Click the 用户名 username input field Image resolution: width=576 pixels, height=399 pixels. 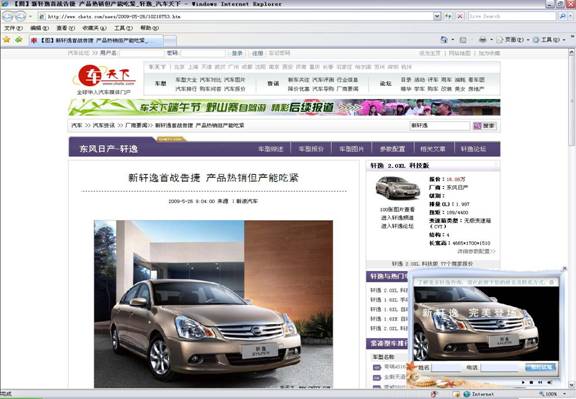[141, 53]
